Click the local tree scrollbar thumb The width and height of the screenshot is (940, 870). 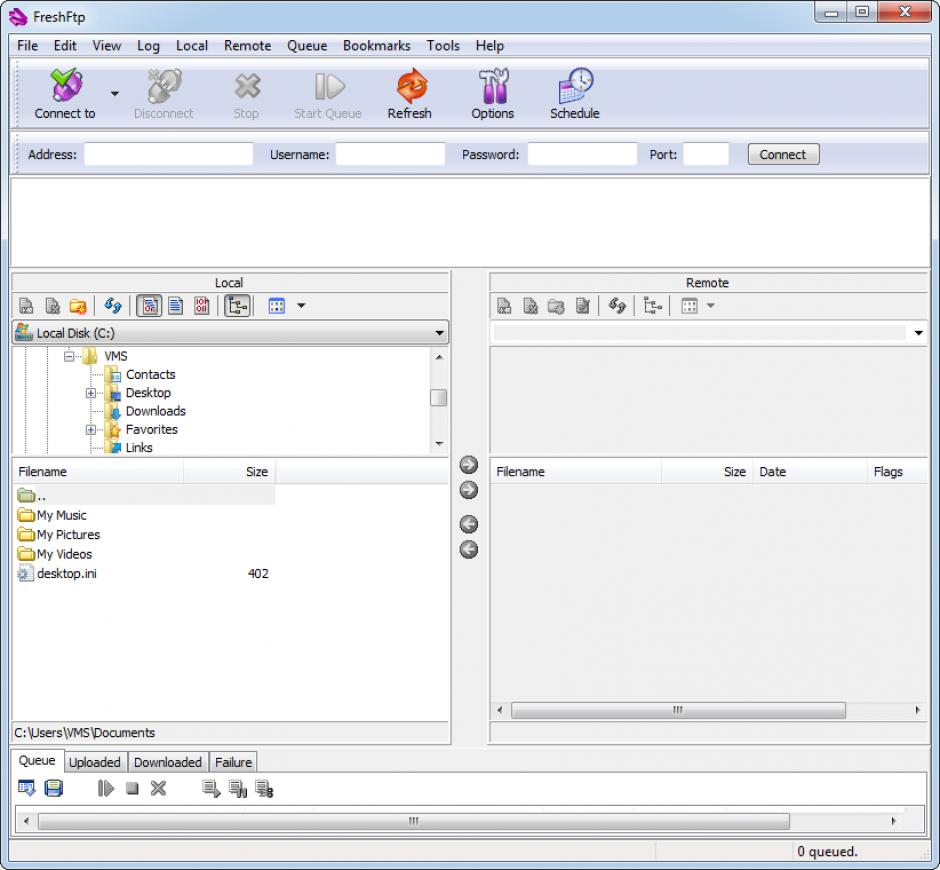439,398
